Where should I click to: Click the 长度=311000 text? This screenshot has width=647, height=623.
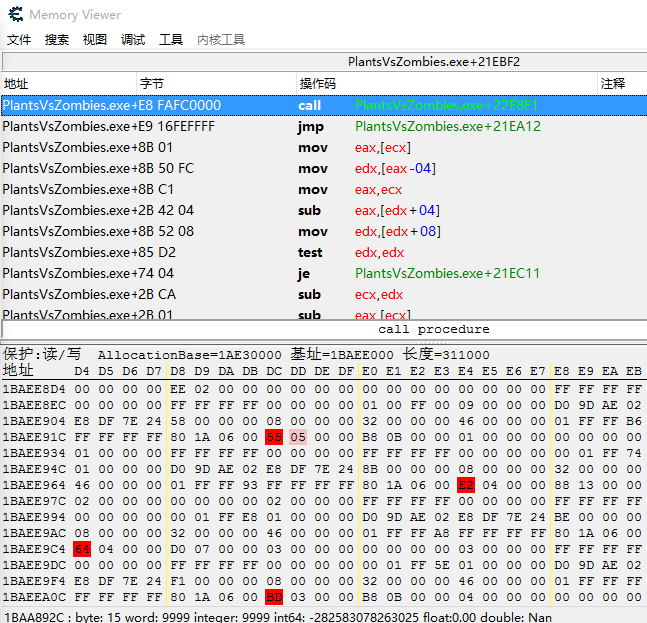(x=446, y=354)
